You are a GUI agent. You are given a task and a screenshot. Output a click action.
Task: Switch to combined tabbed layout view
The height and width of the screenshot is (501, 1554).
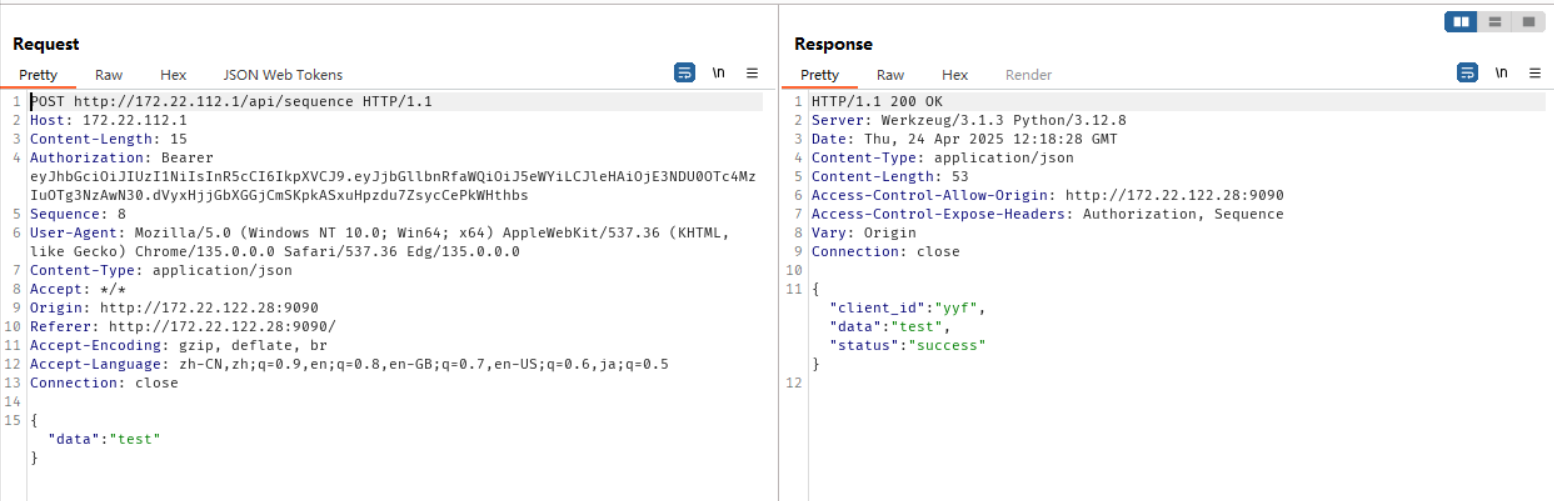tap(1528, 21)
